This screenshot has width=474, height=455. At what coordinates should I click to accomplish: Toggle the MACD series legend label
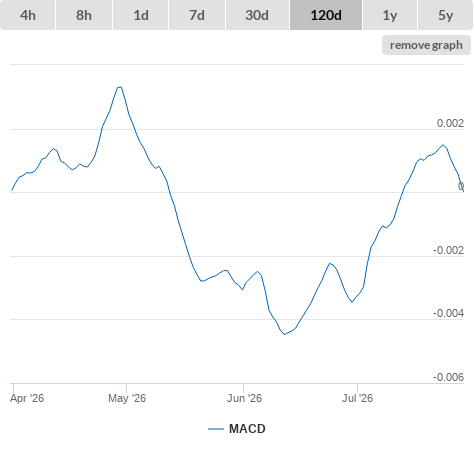point(247,429)
